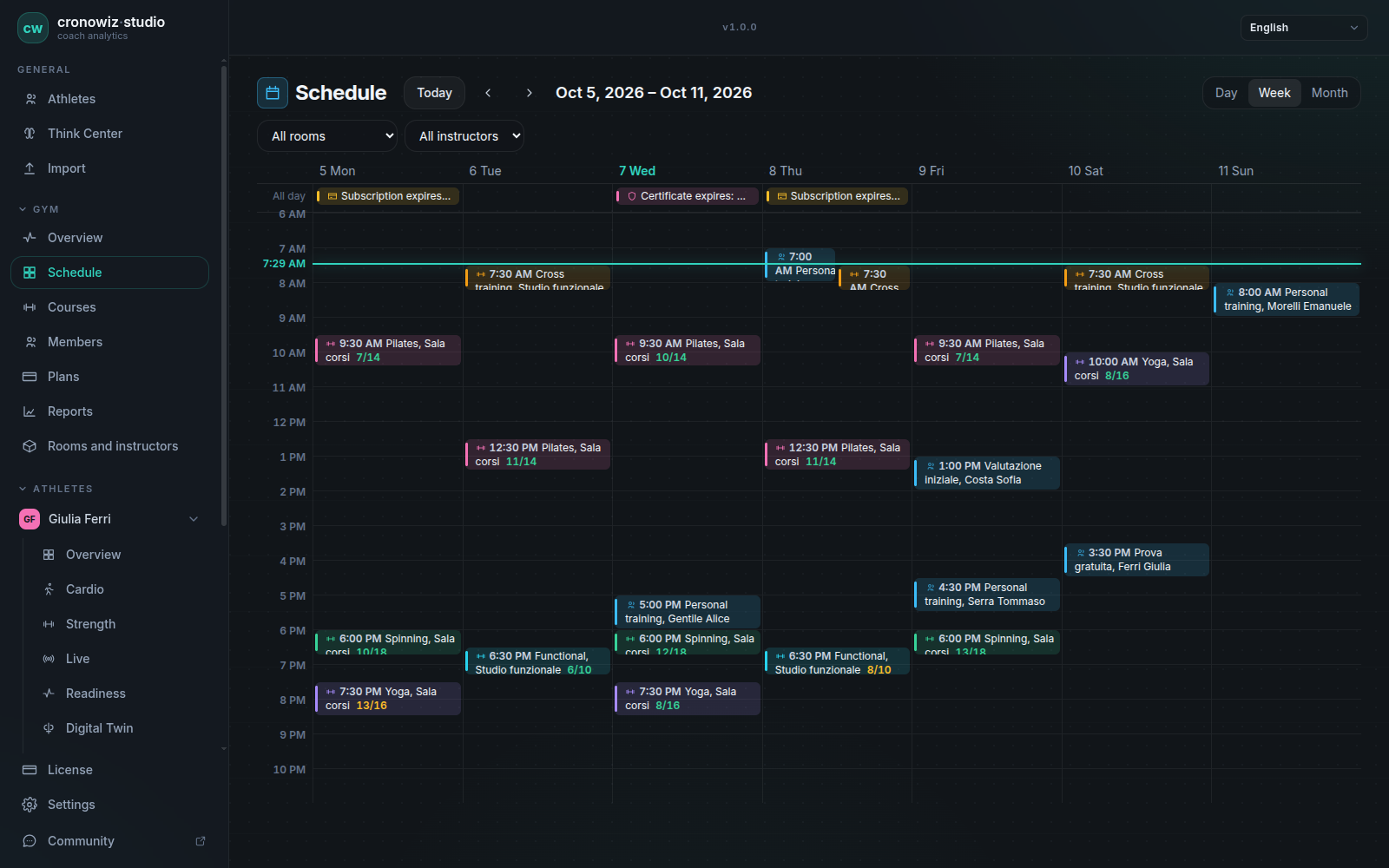Click the Think Center brain icon

coord(30,134)
